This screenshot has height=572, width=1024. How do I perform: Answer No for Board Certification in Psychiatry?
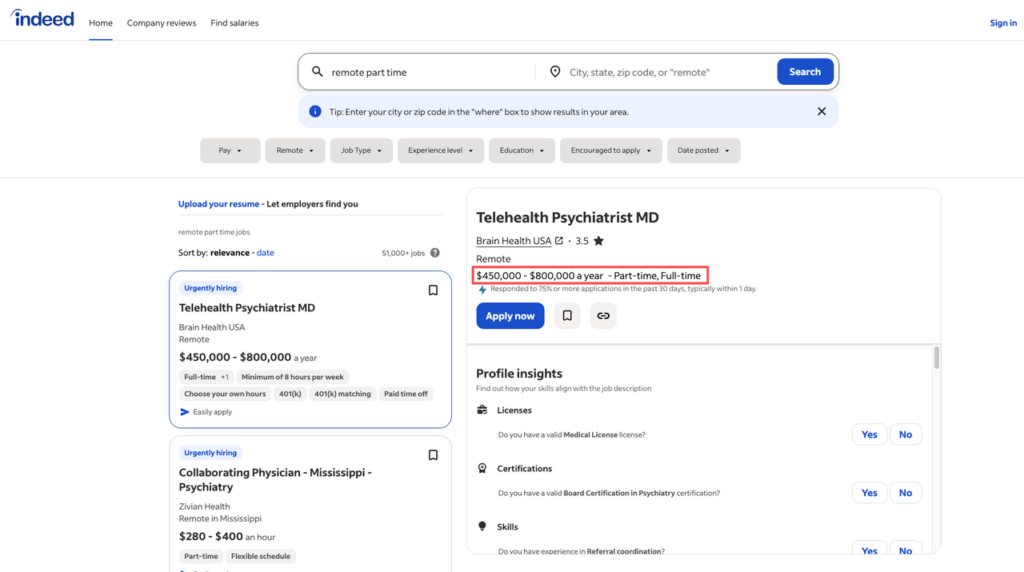pos(905,493)
